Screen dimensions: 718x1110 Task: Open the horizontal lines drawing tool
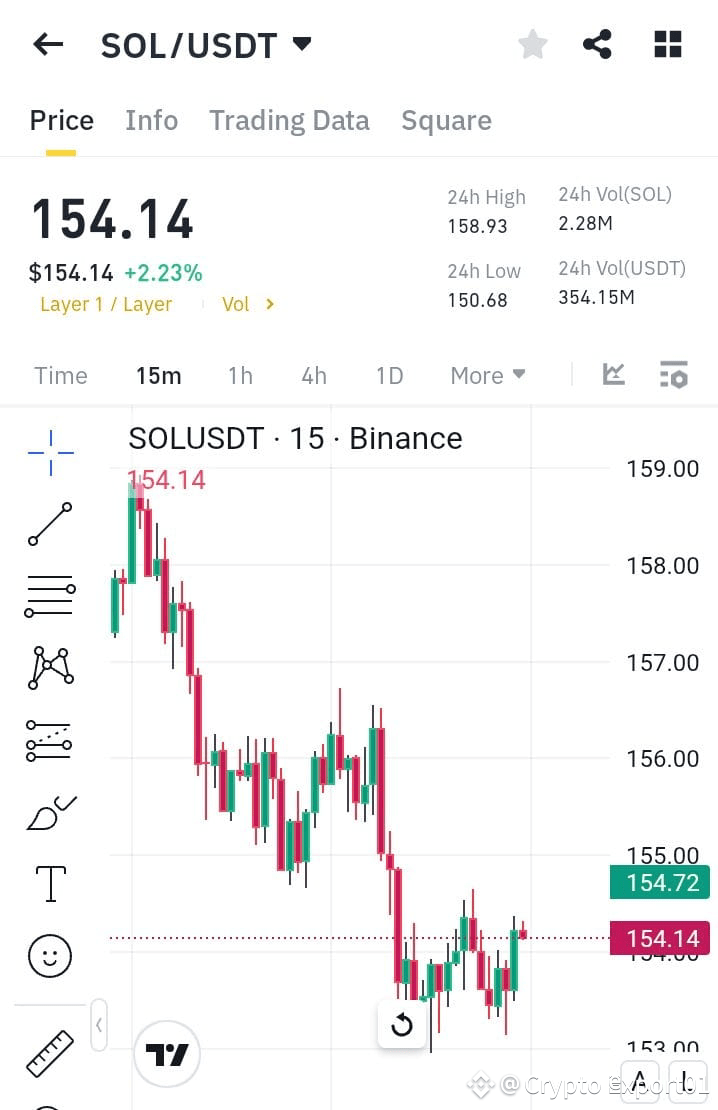pyautogui.click(x=48, y=595)
